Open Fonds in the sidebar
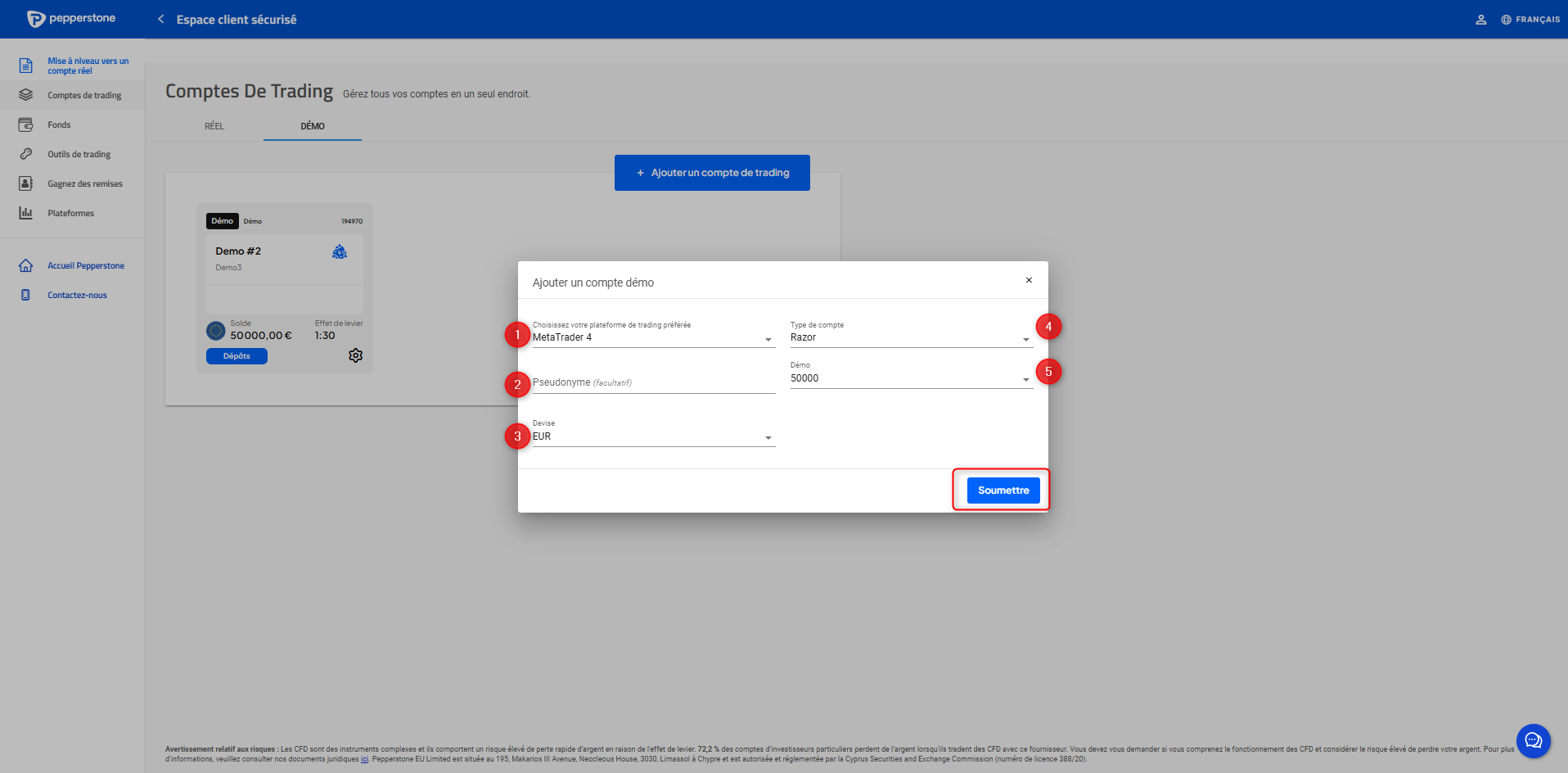 click(x=59, y=125)
